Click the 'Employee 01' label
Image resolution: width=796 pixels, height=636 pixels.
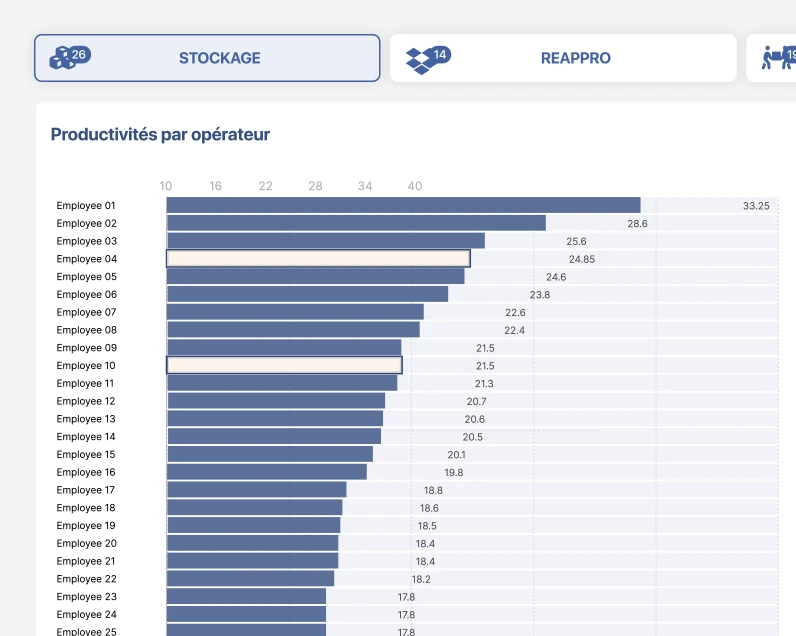pos(86,206)
